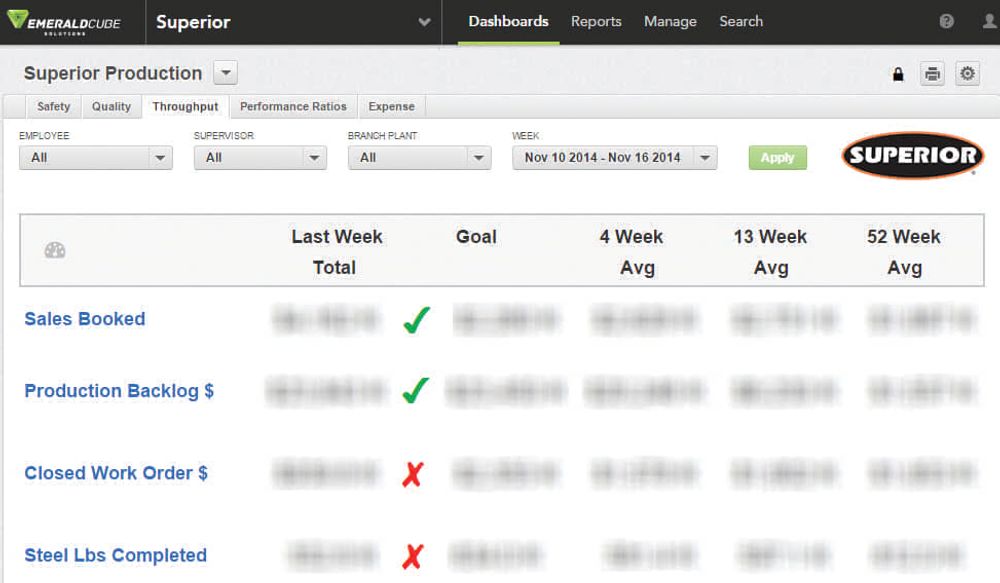
Task: Open the Supervisor filter dropdown
Action: click(x=260, y=158)
